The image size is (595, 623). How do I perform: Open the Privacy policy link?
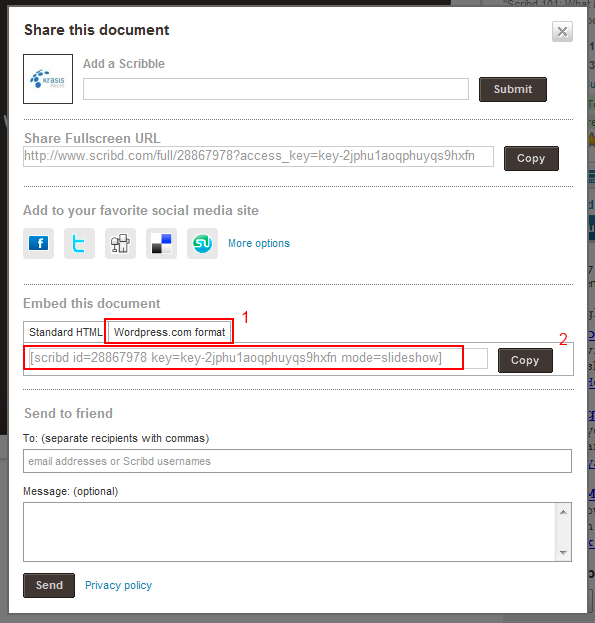(118, 585)
